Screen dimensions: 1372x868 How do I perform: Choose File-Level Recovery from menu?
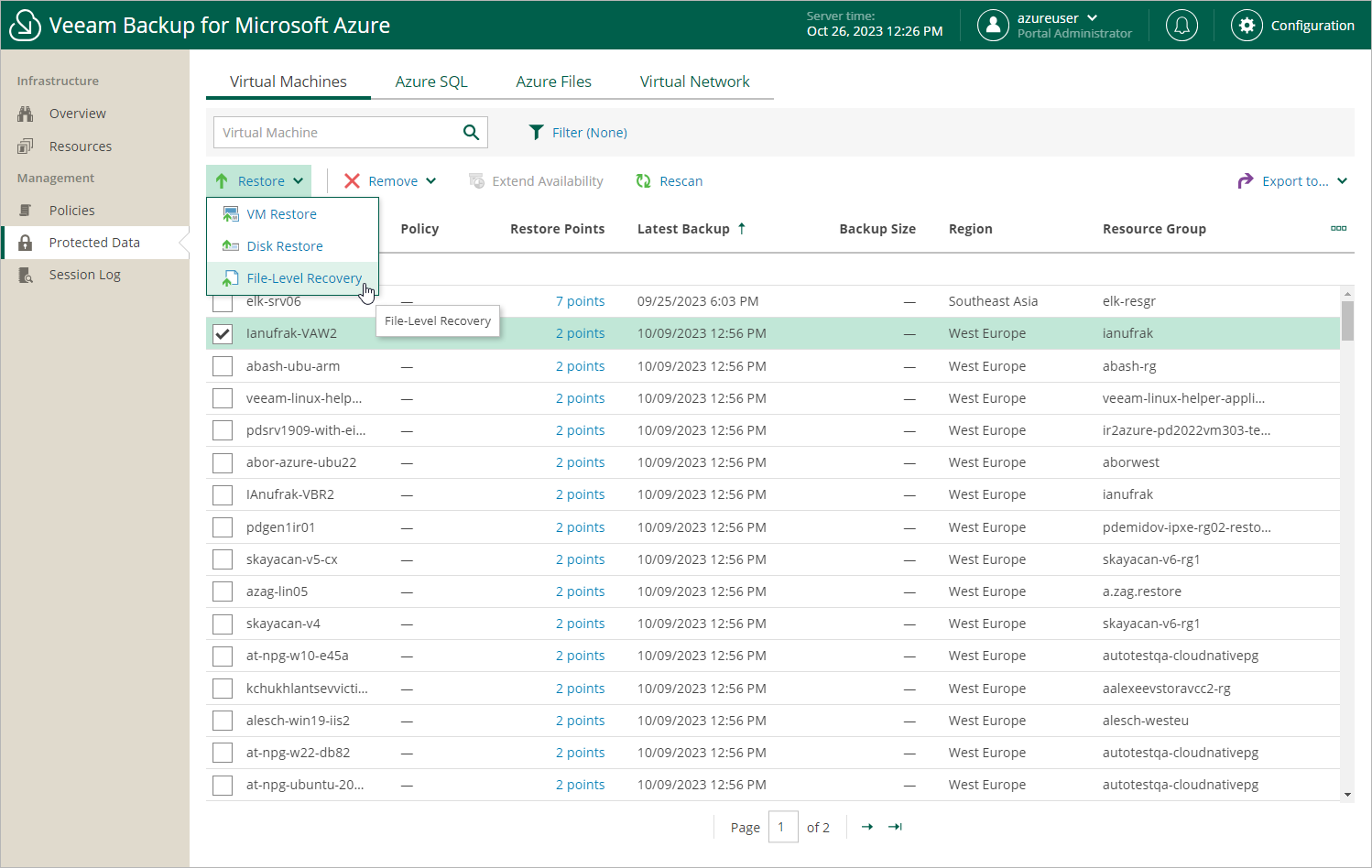292,278
